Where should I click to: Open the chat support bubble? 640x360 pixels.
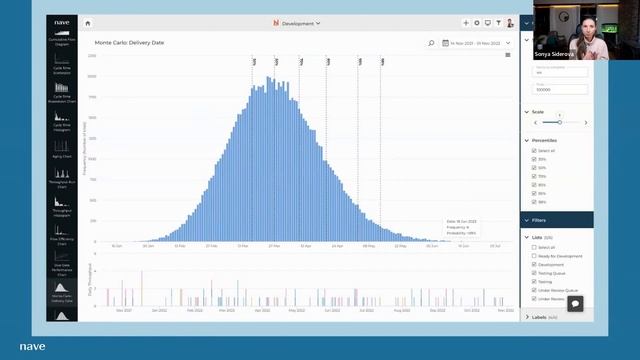coord(575,304)
